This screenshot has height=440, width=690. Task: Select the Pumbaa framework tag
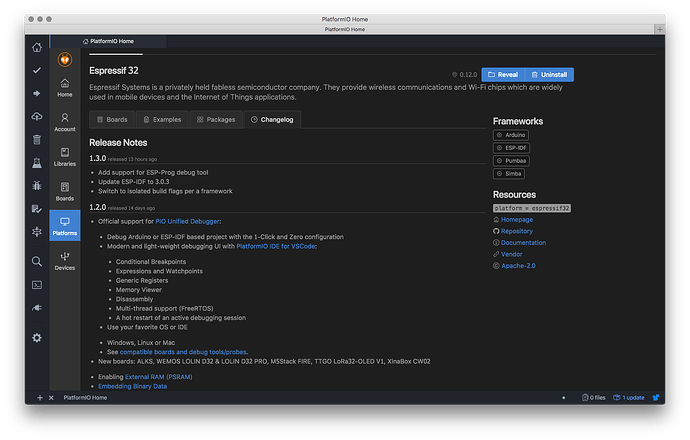pos(511,161)
